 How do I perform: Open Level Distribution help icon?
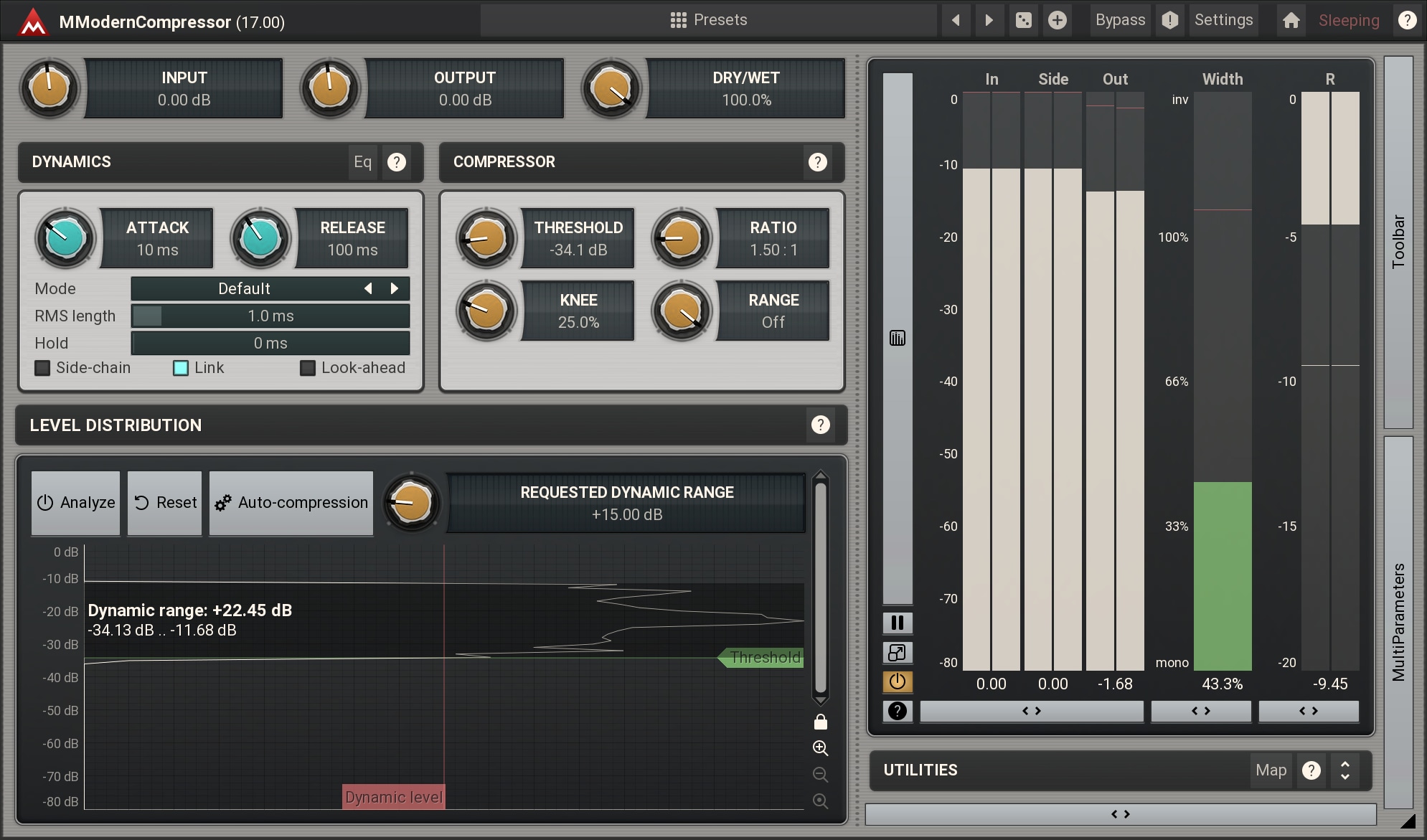click(820, 425)
